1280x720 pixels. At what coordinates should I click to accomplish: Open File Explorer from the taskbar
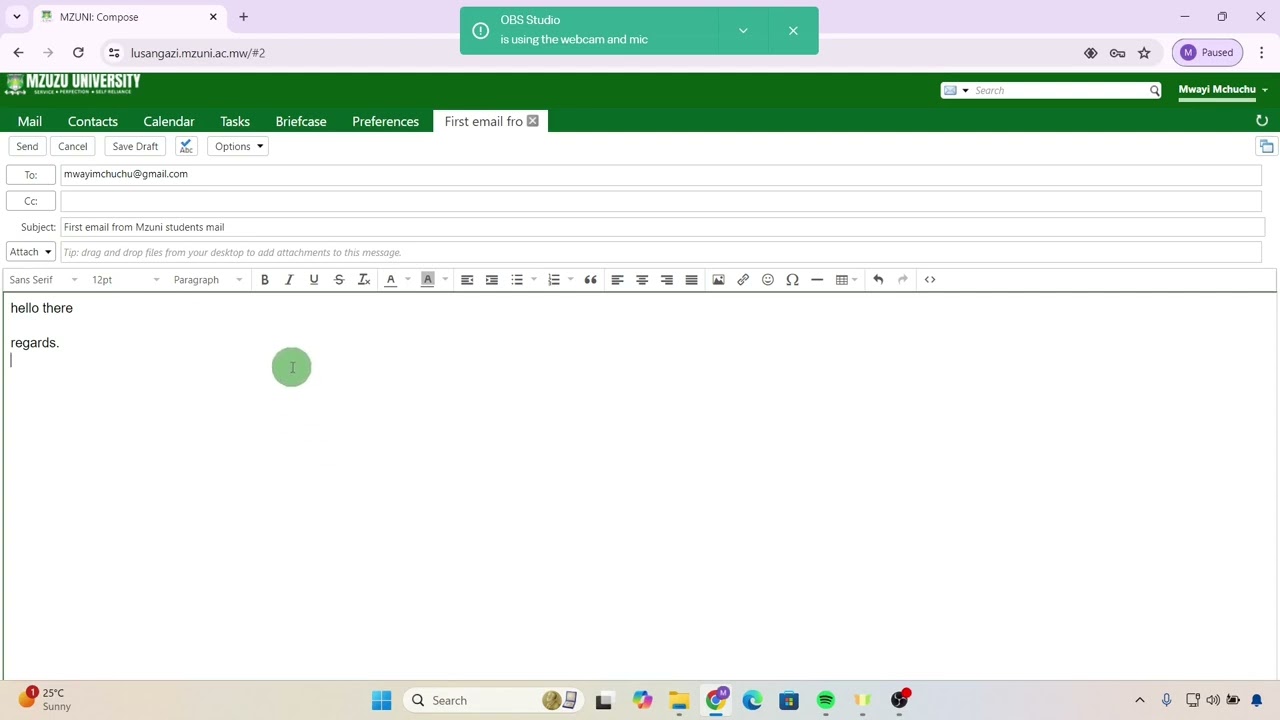tap(679, 701)
